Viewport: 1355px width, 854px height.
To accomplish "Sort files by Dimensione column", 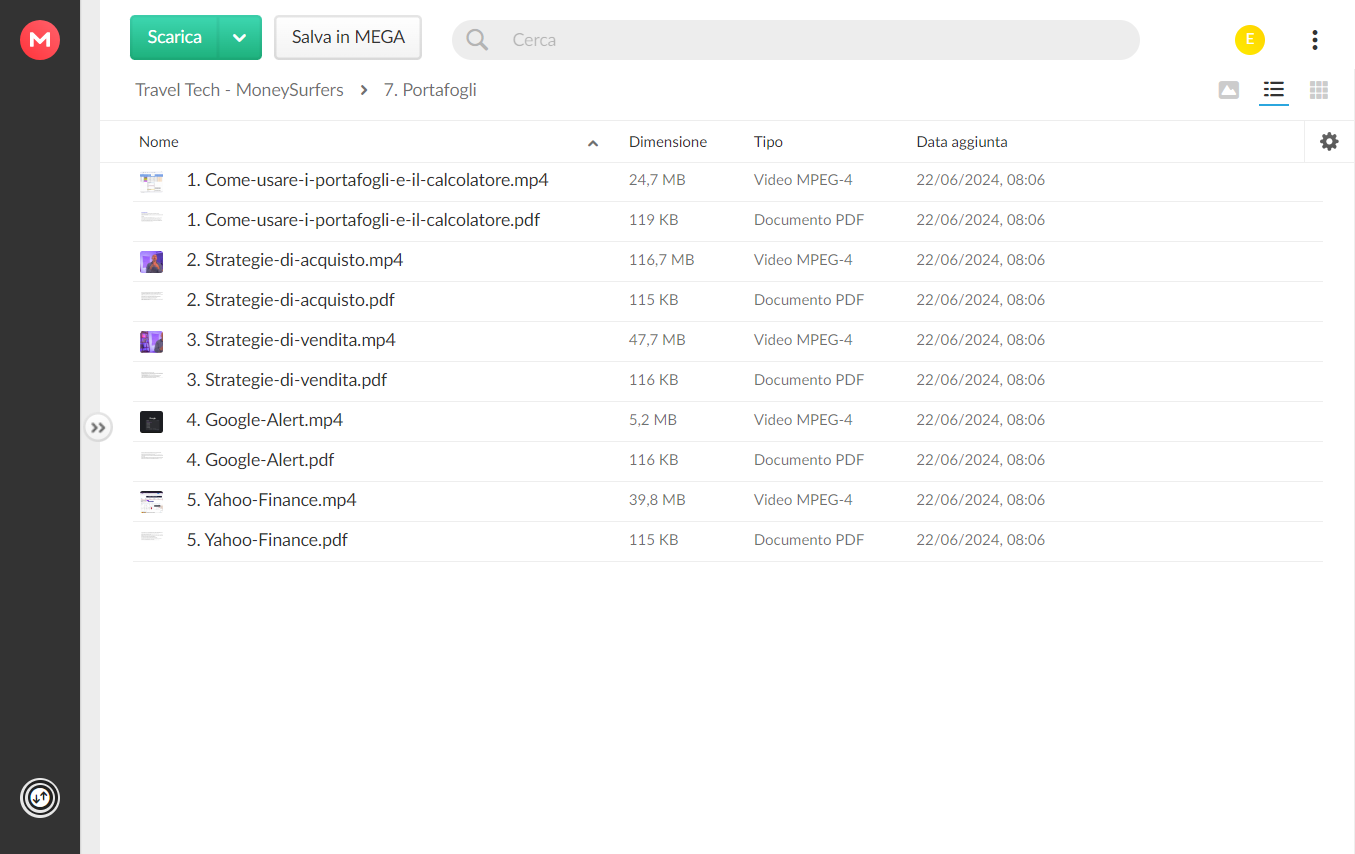I will pos(667,142).
